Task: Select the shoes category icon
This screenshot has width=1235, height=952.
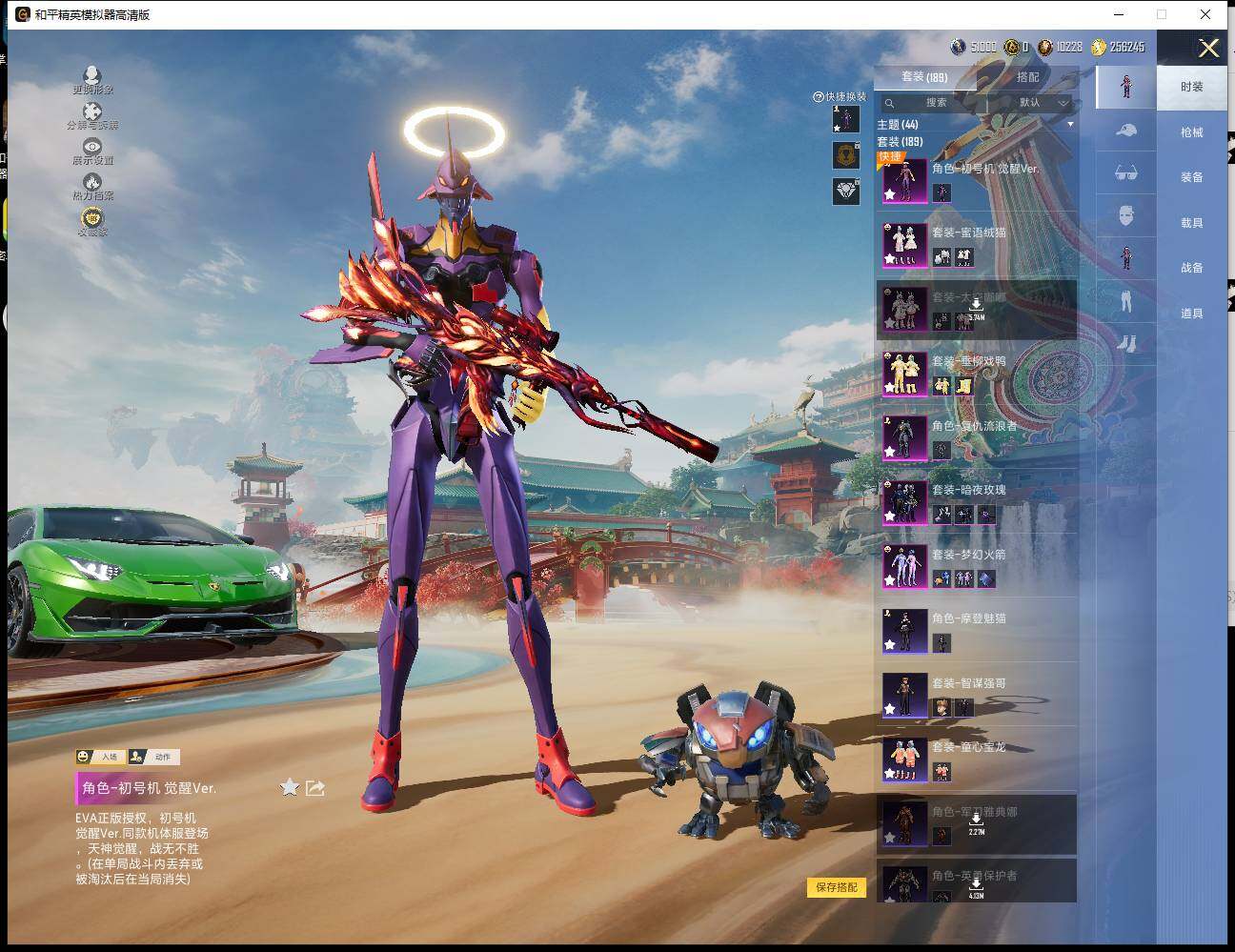Action: tap(1125, 342)
